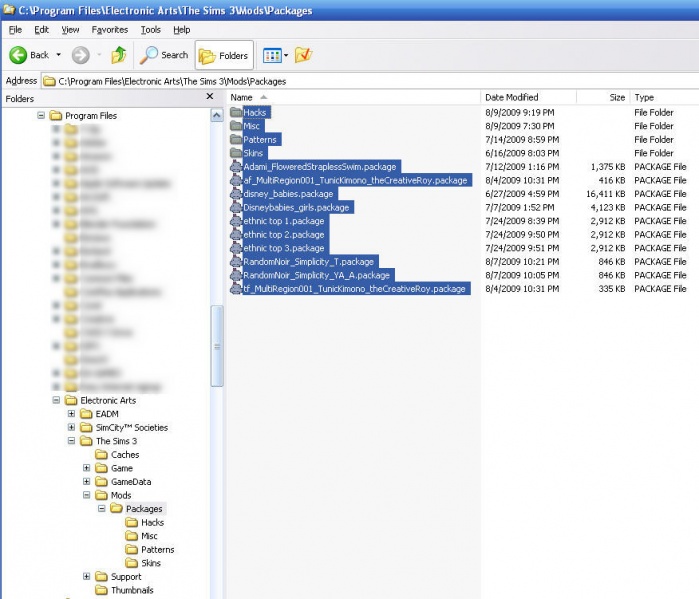This screenshot has height=599, width=699.
Task: Open the View menu
Action: (70, 30)
